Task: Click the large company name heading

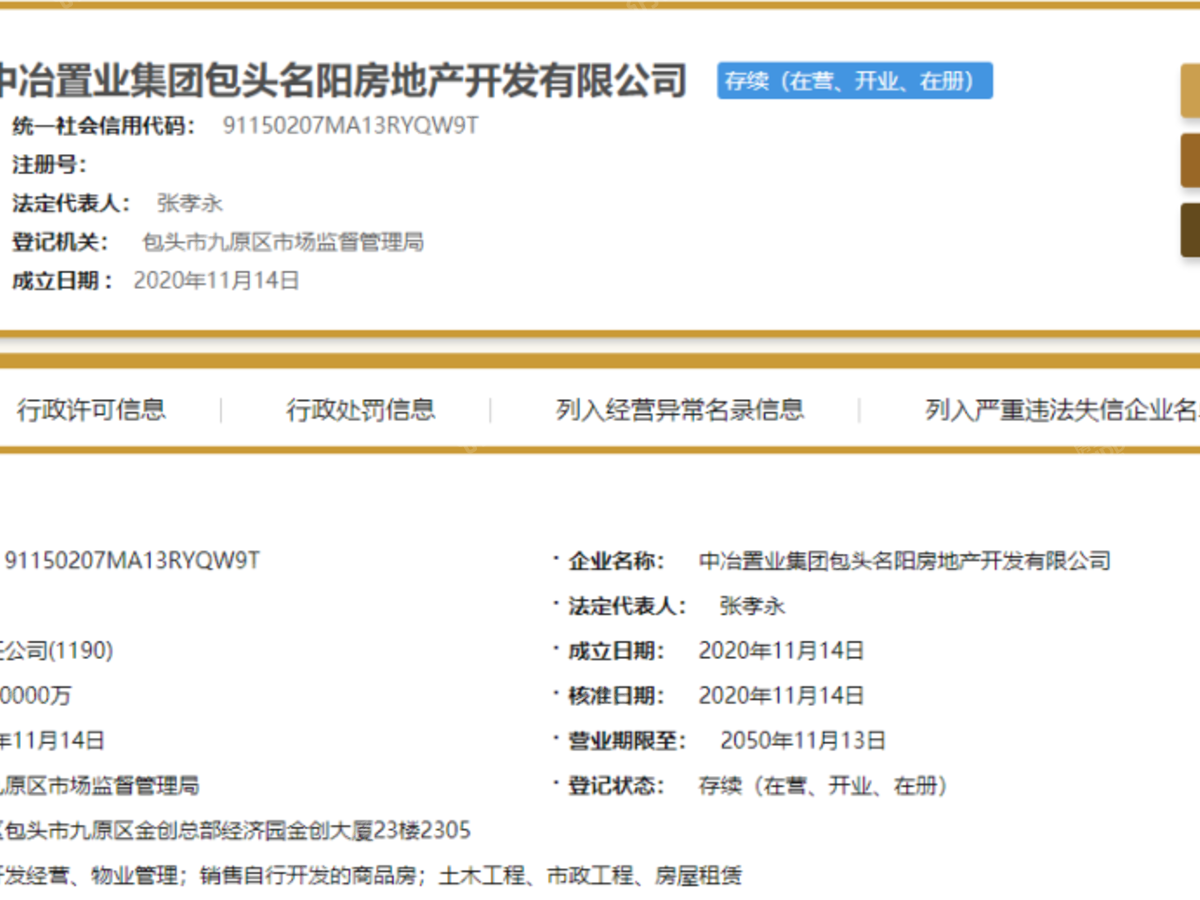Action: [x=343, y=80]
